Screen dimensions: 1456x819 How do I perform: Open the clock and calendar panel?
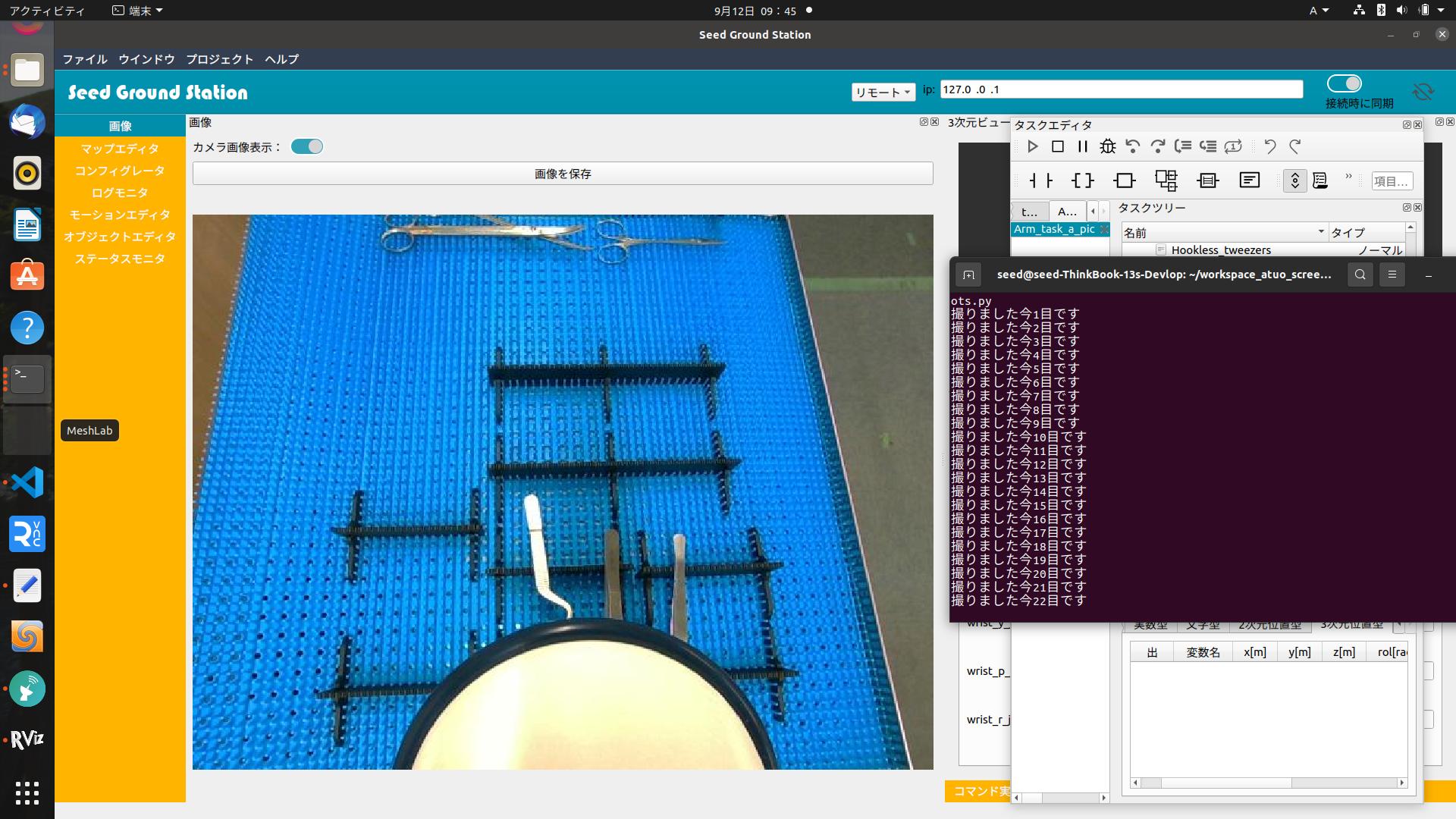coord(755,11)
